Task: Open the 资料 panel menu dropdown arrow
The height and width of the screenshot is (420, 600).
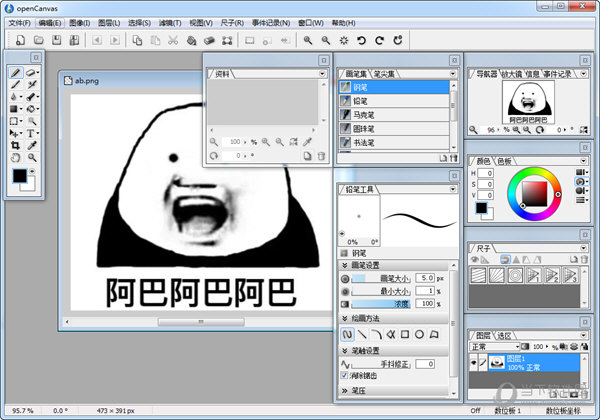Action: tap(322, 73)
